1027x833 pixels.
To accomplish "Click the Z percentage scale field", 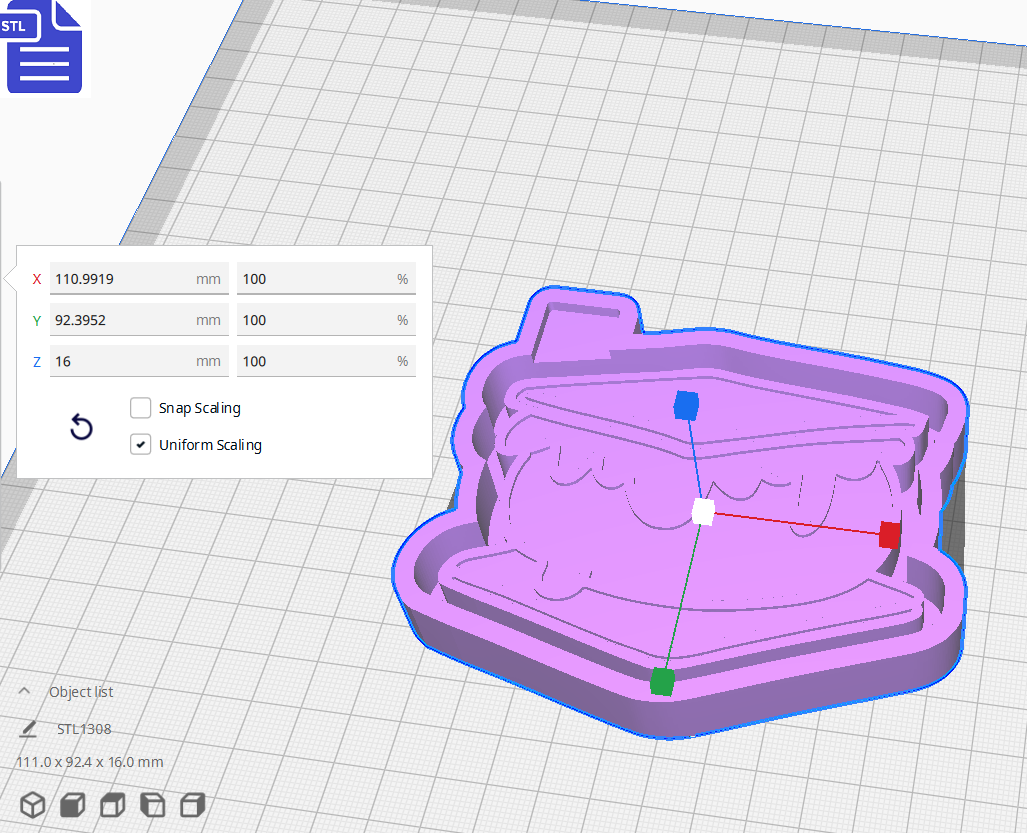I will coord(325,360).
